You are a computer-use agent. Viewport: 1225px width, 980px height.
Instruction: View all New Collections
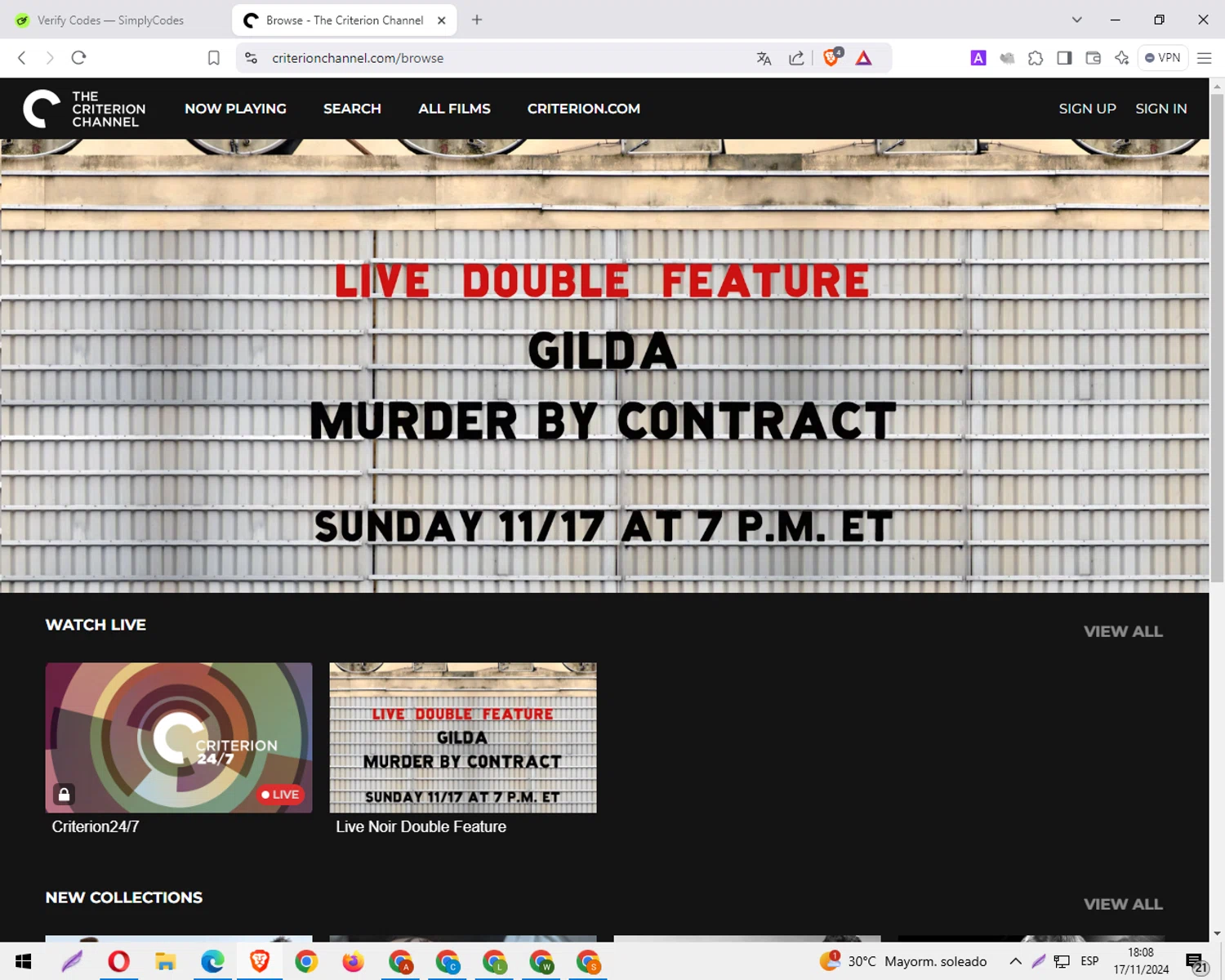pyautogui.click(x=1123, y=904)
